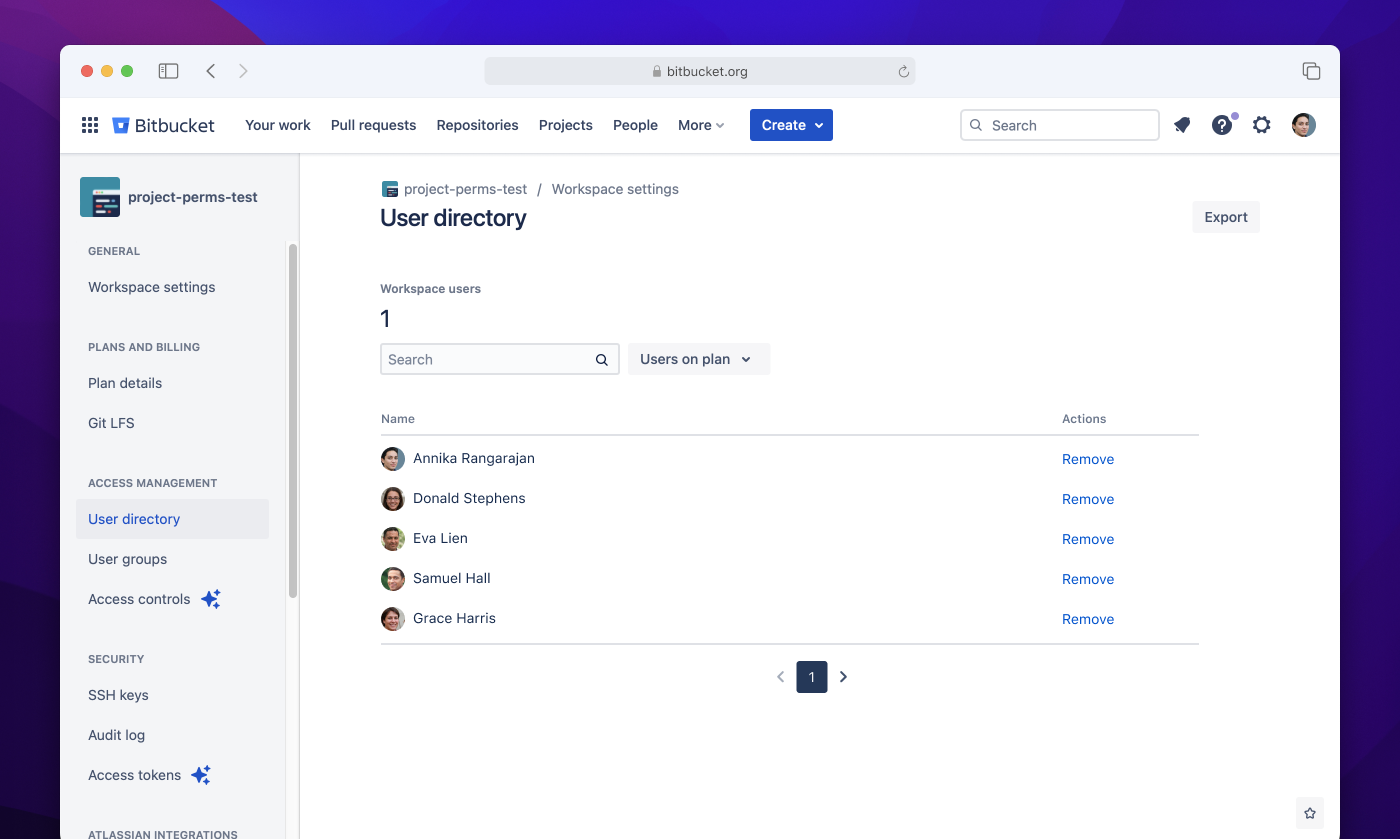
Task: Click Annika Rangarajan's profile picture
Action: [x=392, y=458]
